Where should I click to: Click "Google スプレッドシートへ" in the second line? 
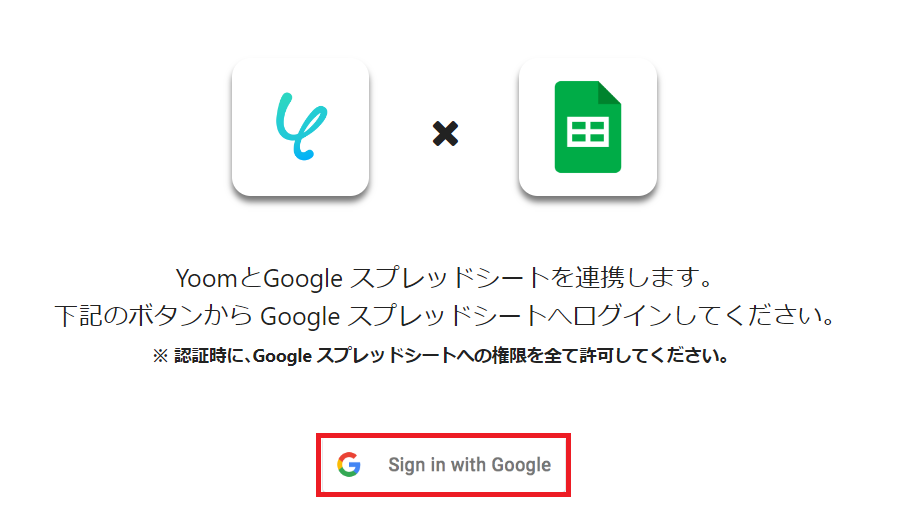point(416,316)
